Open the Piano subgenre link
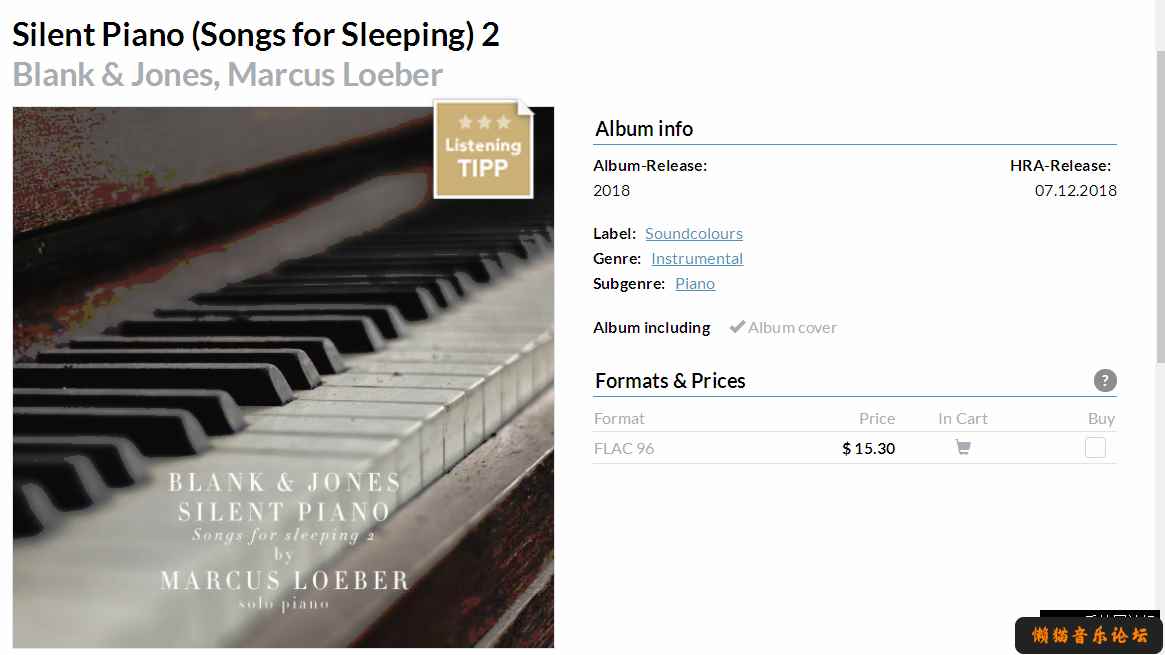Screen dimensions: 1165x655 click(695, 284)
